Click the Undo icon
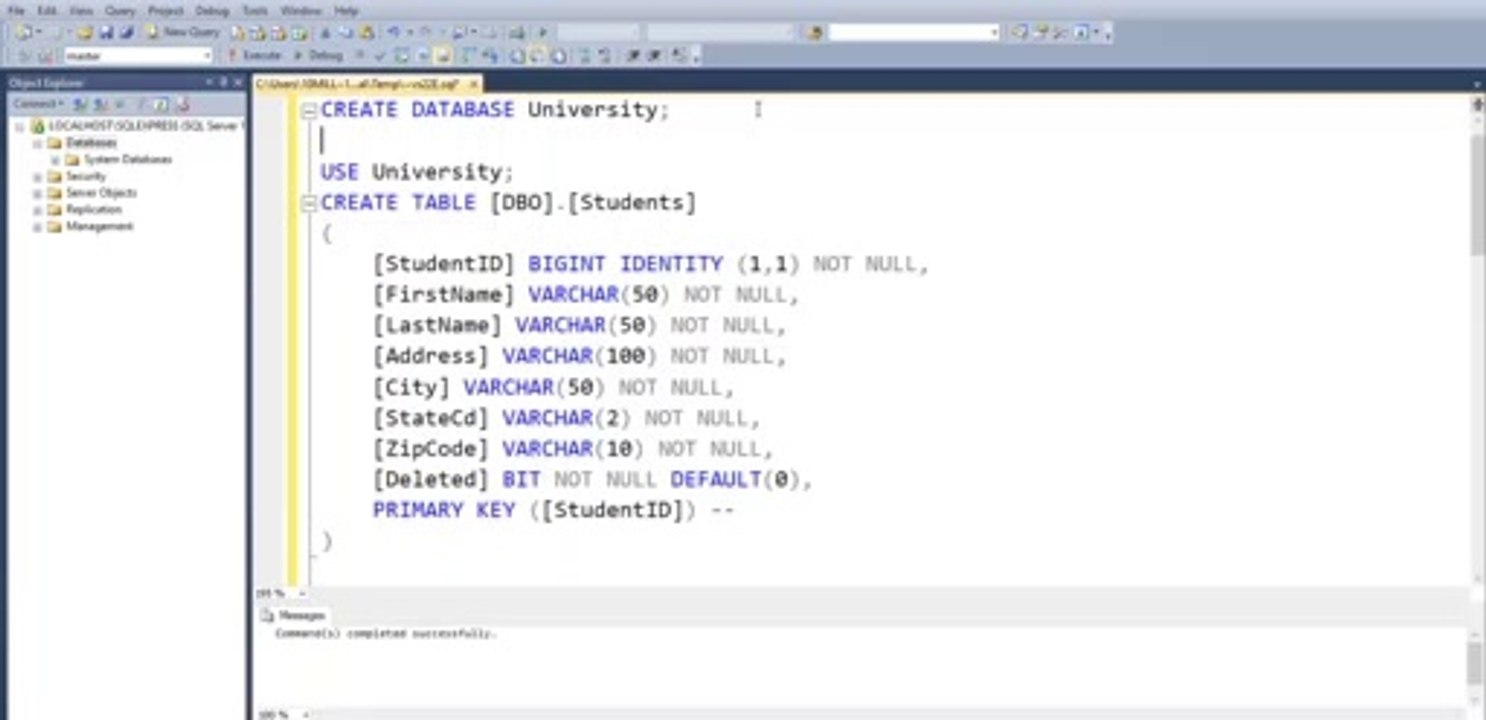The width and height of the screenshot is (1486, 720). coord(394,32)
